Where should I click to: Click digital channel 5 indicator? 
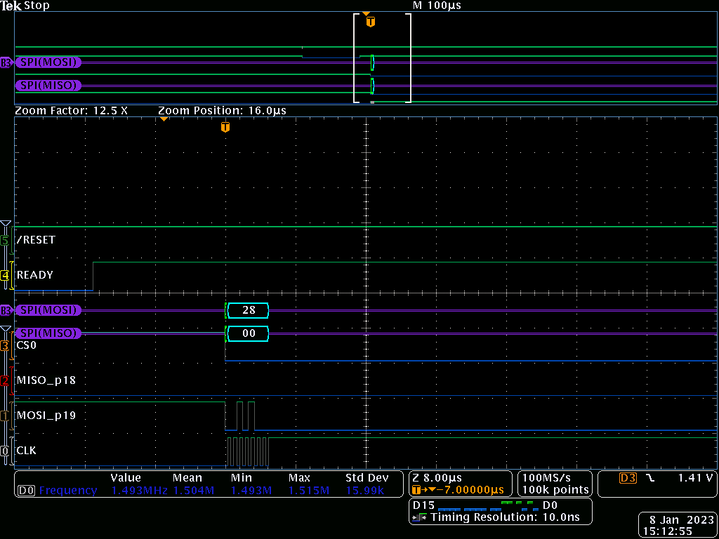point(5,240)
